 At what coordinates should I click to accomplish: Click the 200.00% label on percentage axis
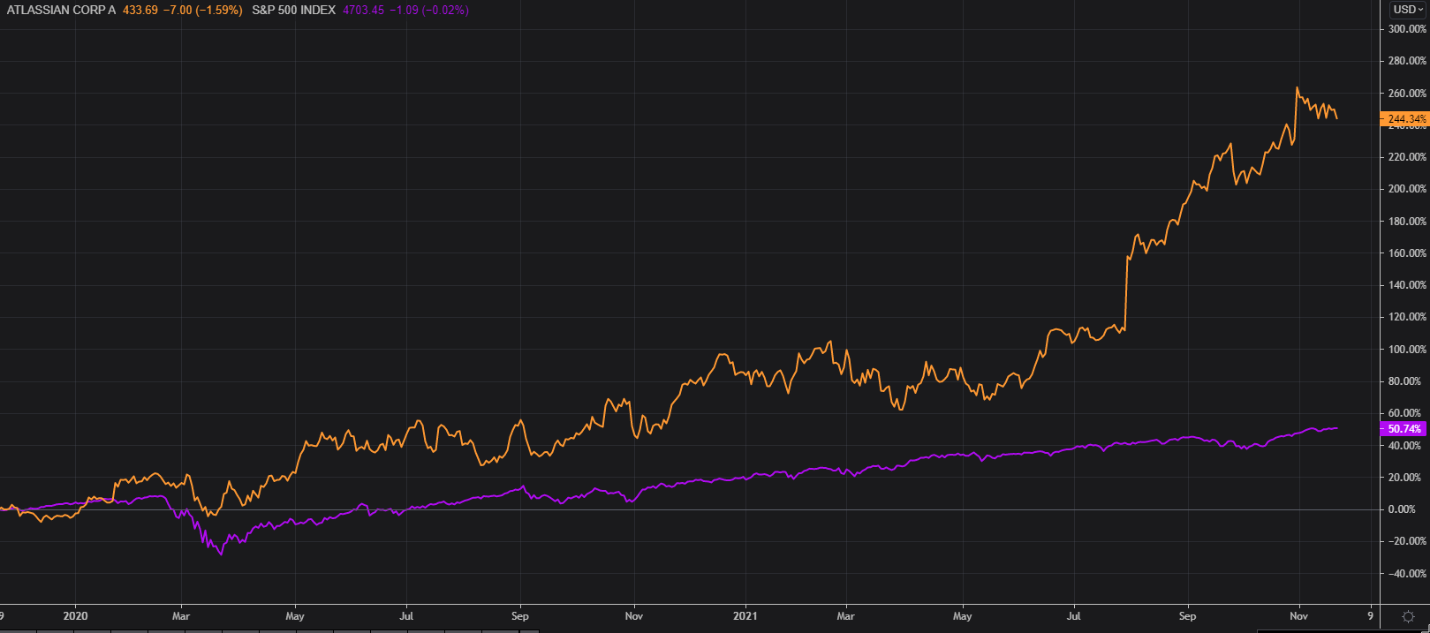pos(1404,189)
